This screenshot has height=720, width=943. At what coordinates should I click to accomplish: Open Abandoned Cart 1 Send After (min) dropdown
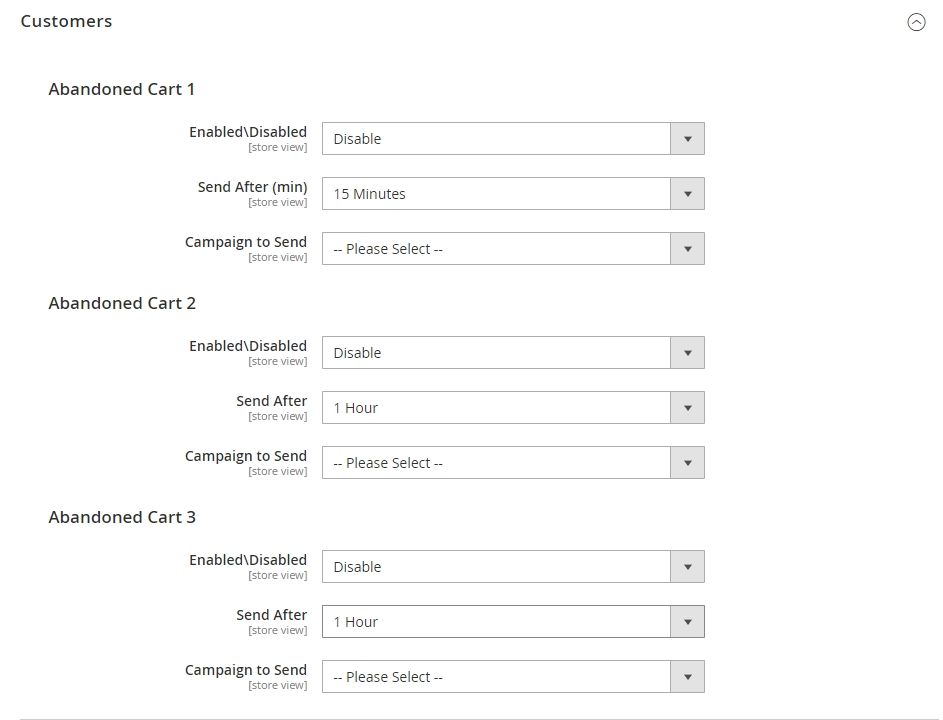coord(496,194)
